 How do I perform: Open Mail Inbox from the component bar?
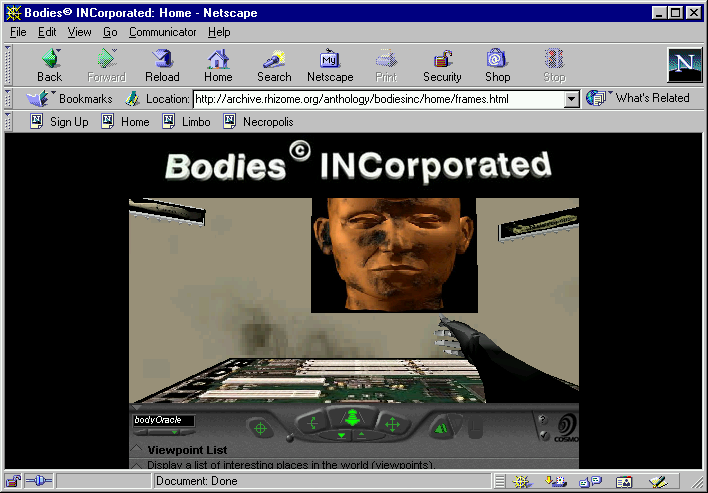pyautogui.click(x=555, y=482)
